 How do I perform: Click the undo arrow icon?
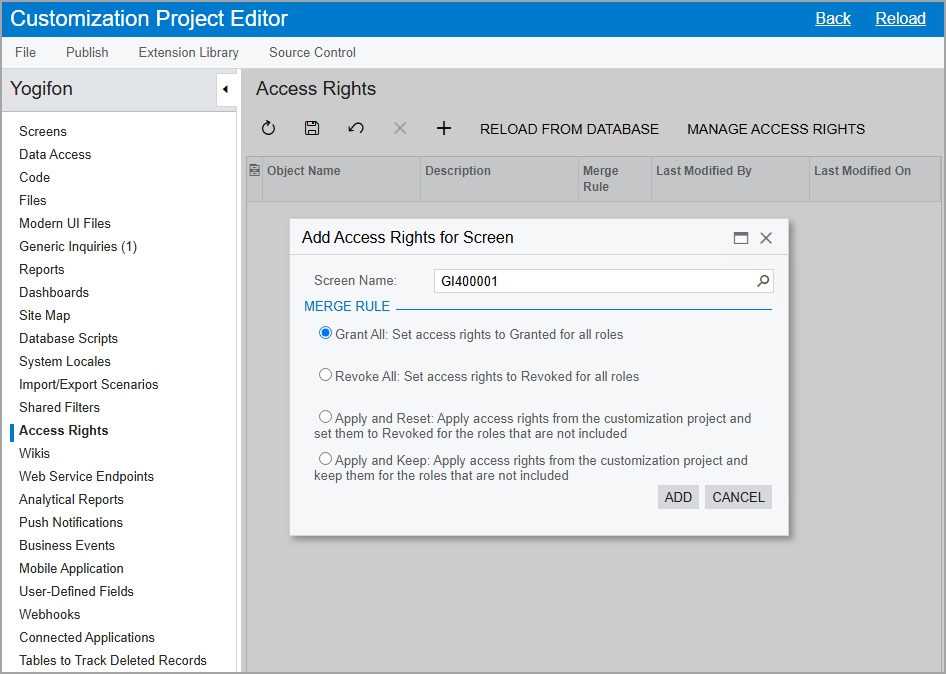(356, 128)
